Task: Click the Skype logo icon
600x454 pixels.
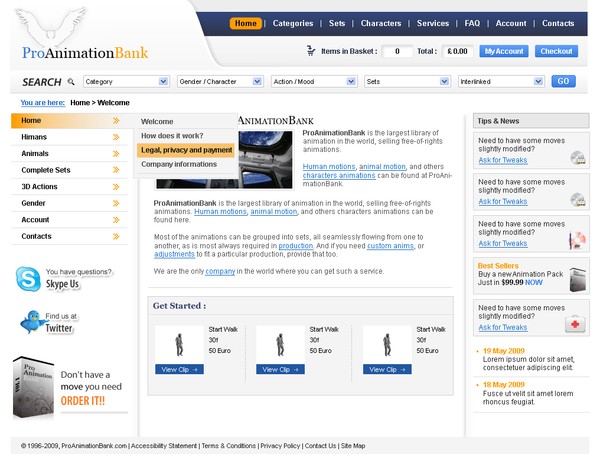Action: [x=28, y=279]
